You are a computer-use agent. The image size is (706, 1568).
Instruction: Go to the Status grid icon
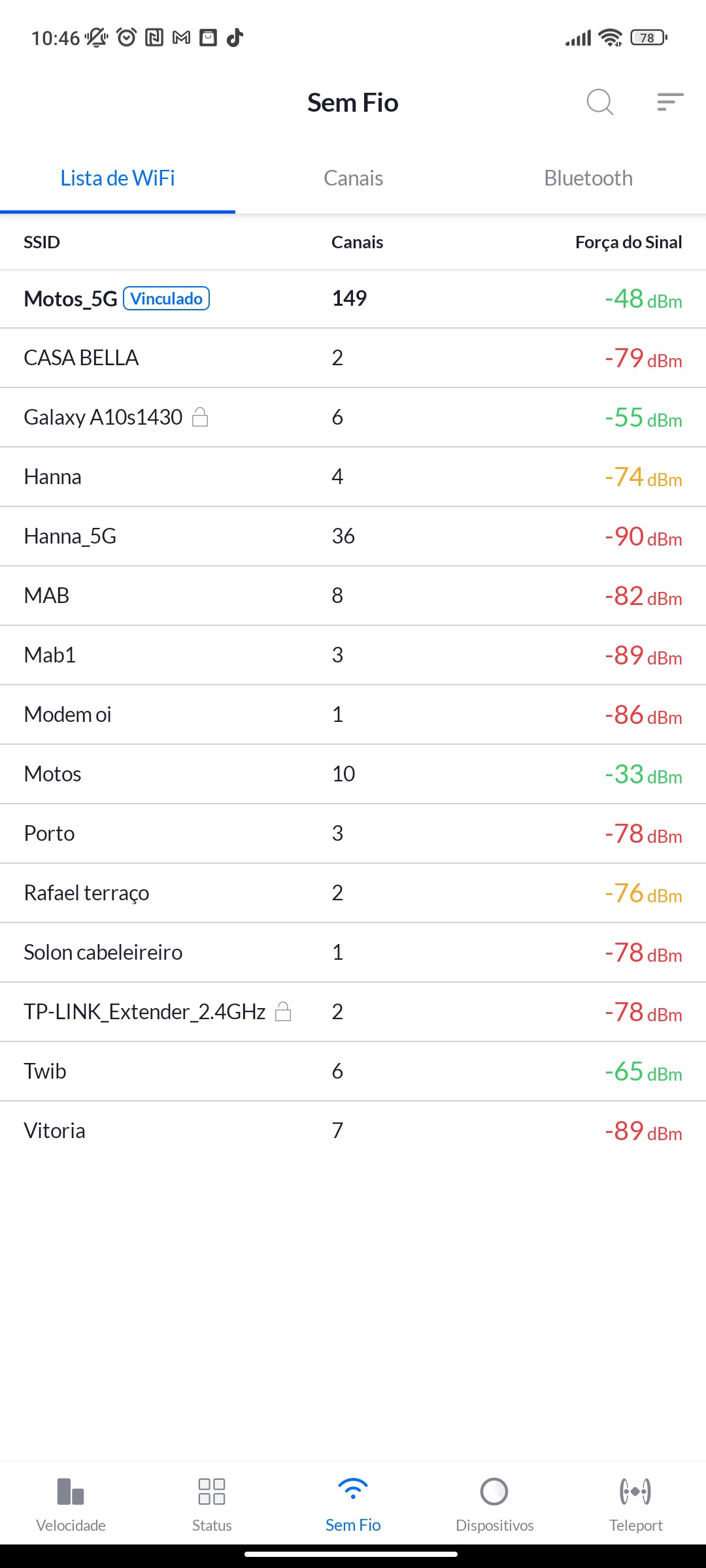pos(212,1492)
